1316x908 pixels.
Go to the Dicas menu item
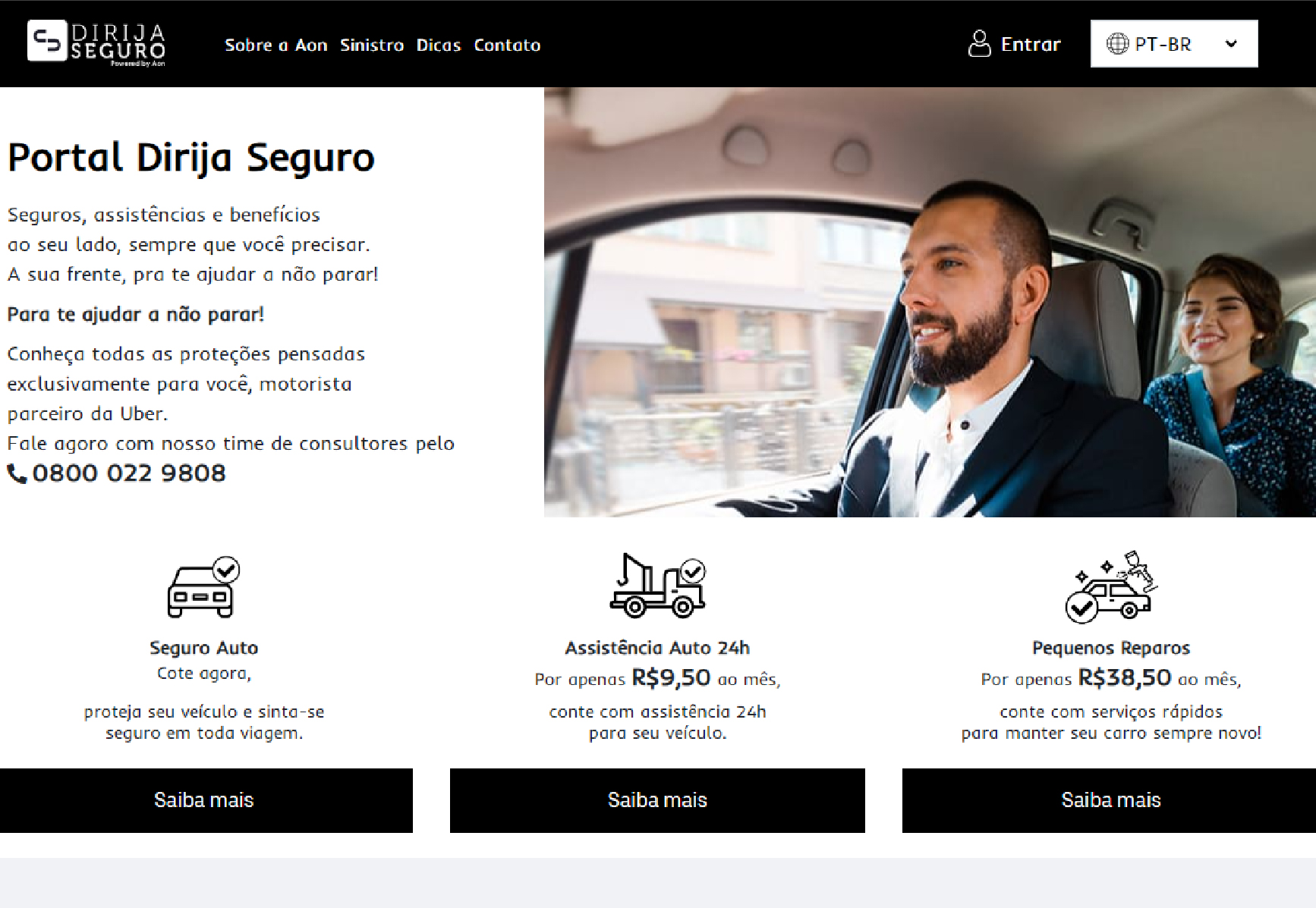439,45
